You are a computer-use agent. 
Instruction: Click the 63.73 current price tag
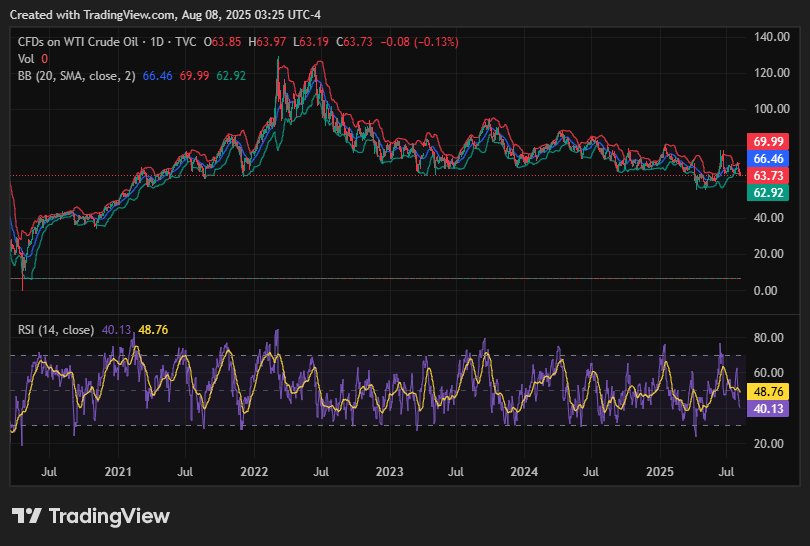(x=768, y=176)
